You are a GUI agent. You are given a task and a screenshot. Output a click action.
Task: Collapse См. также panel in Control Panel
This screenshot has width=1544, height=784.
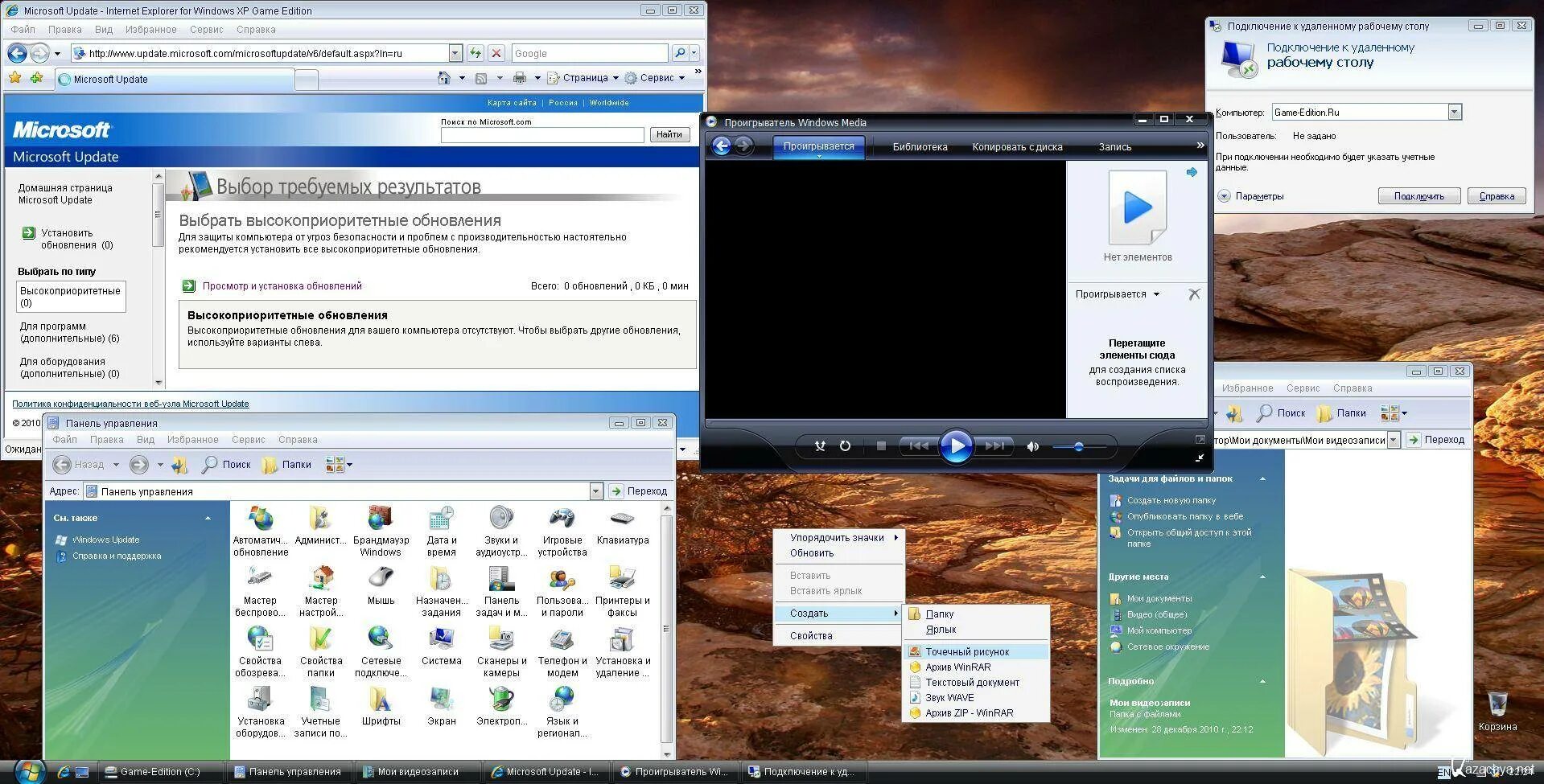pos(208,518)
